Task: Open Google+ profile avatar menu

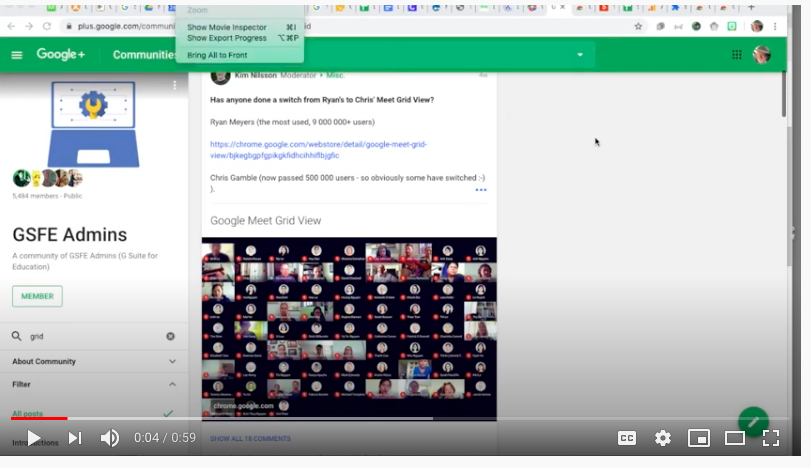Action: tap(762, 54)
